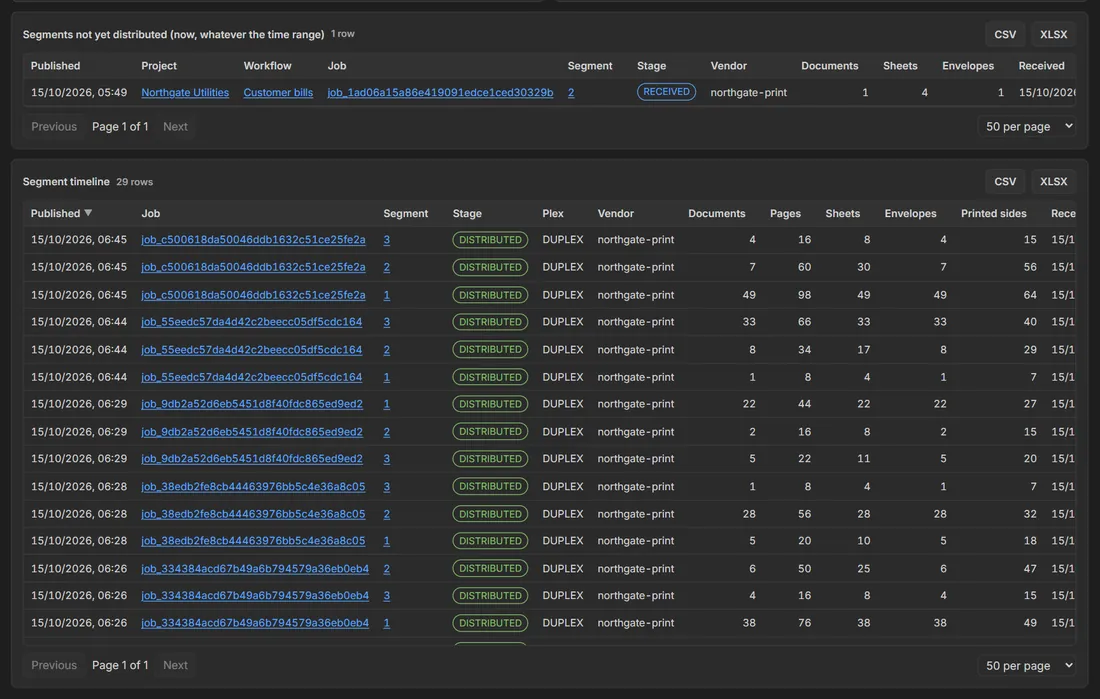The width and height of the screenshot is (1100, 699).
Task: Open job_9db2a52d6eb5451d8f40fdc865ed9ed2 with 2 documents
Action: point(252,432)
